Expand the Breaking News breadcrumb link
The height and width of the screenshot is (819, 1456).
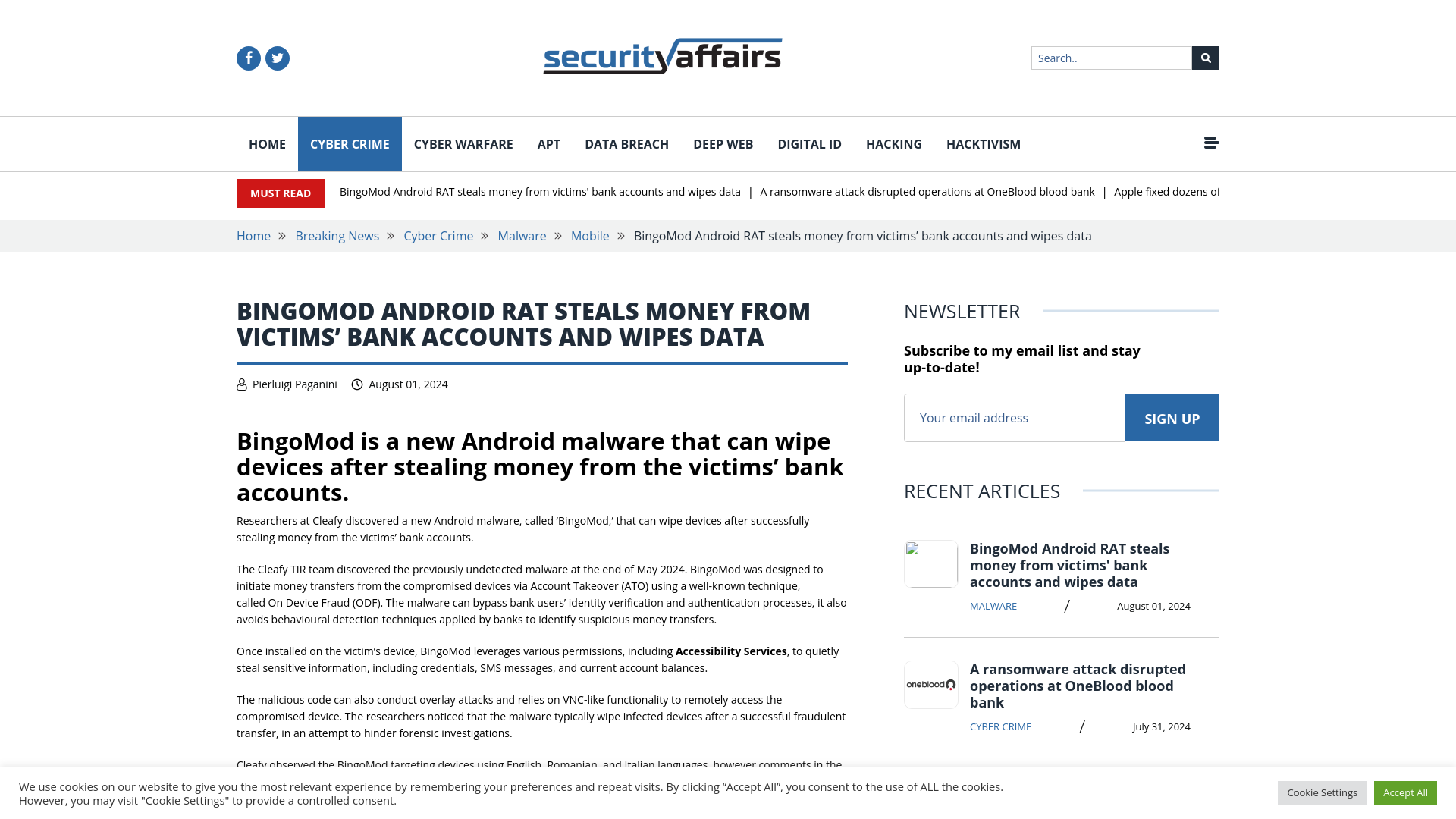coord(337,235)
